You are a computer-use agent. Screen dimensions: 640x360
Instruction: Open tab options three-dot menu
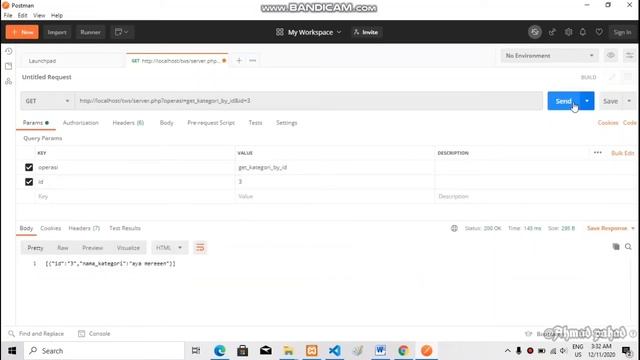pyautogui.click(x=253, y=60)
